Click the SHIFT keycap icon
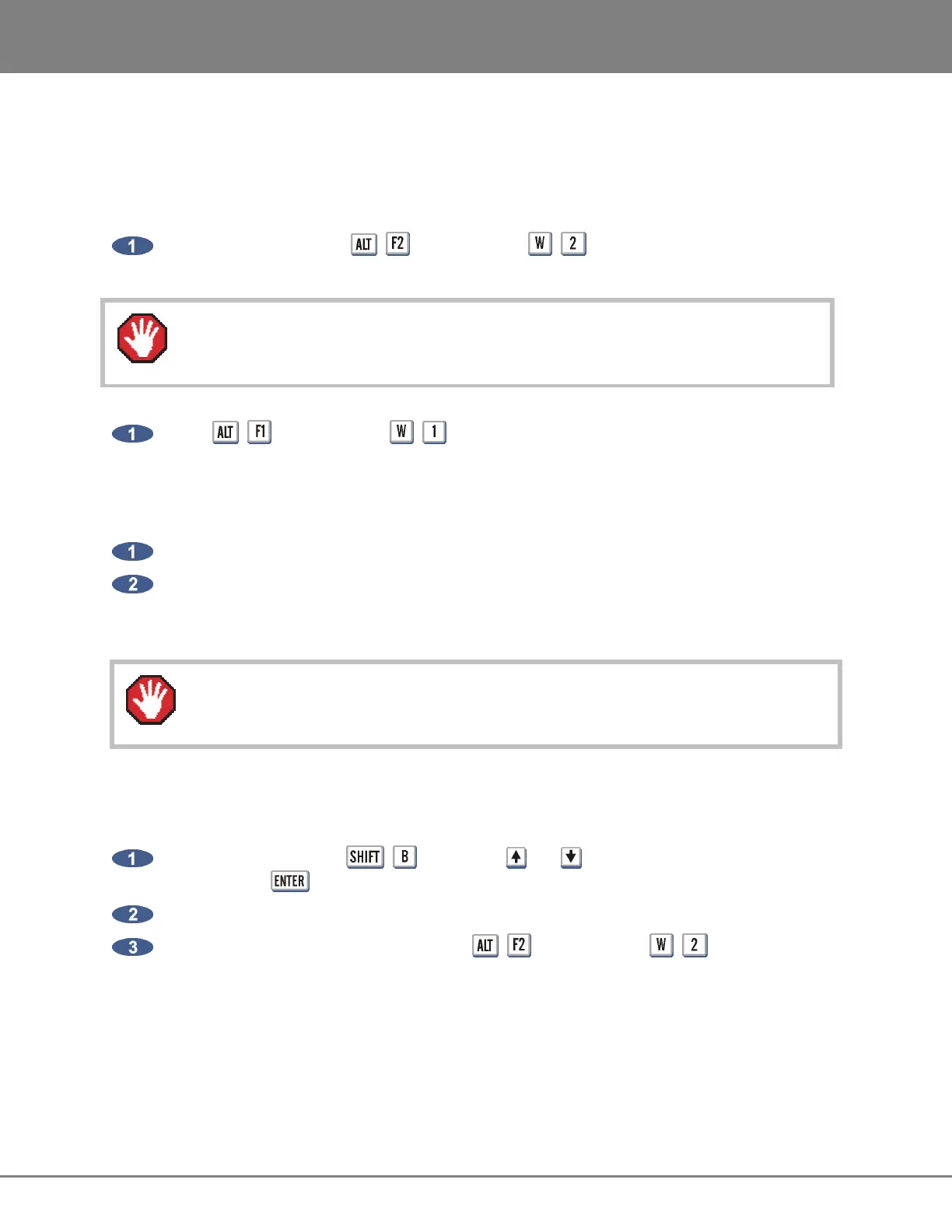 pyautogui.click(x=365, y=857)
